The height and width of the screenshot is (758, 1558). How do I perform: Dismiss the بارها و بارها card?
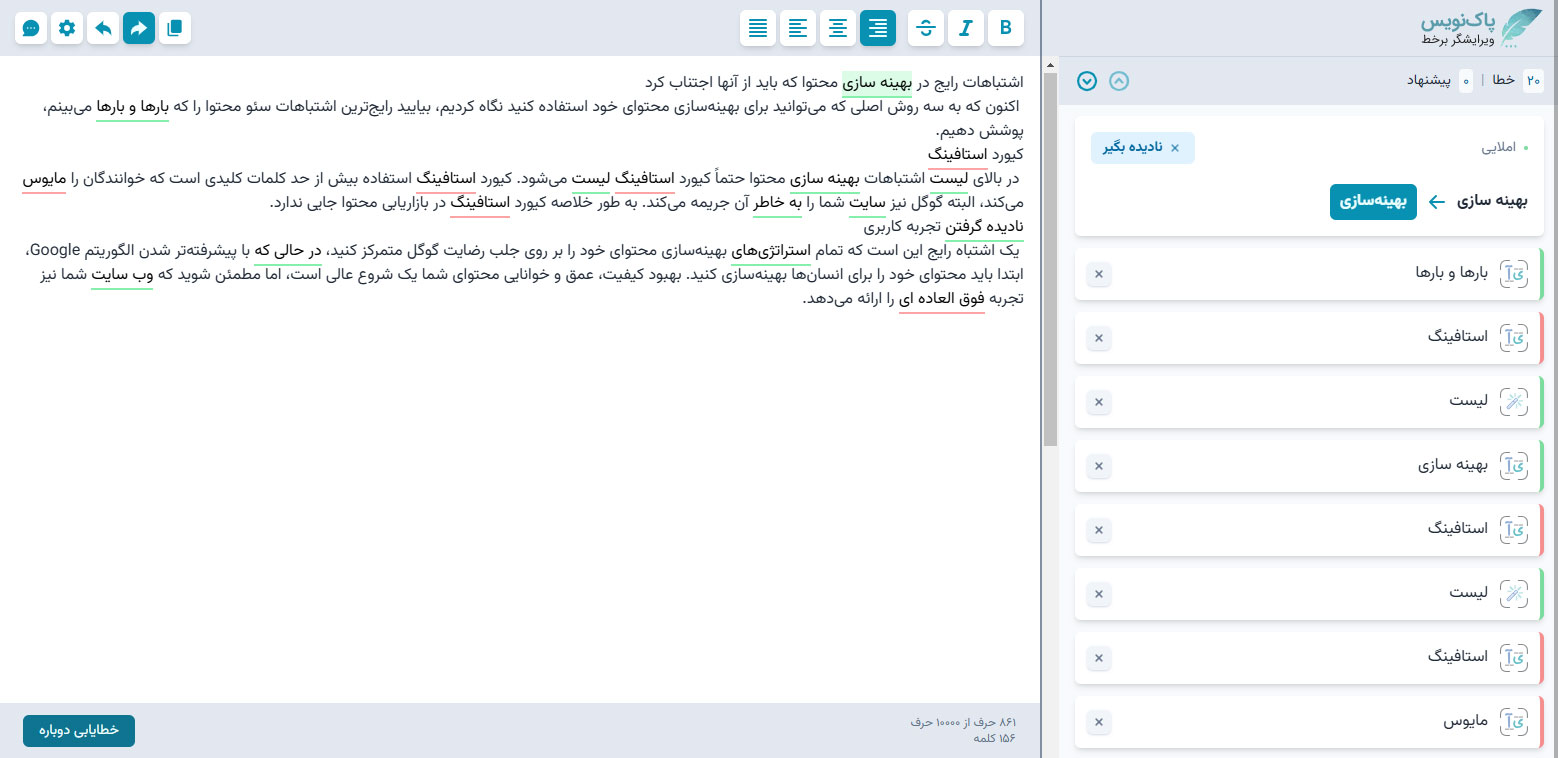coord(1098,274)
